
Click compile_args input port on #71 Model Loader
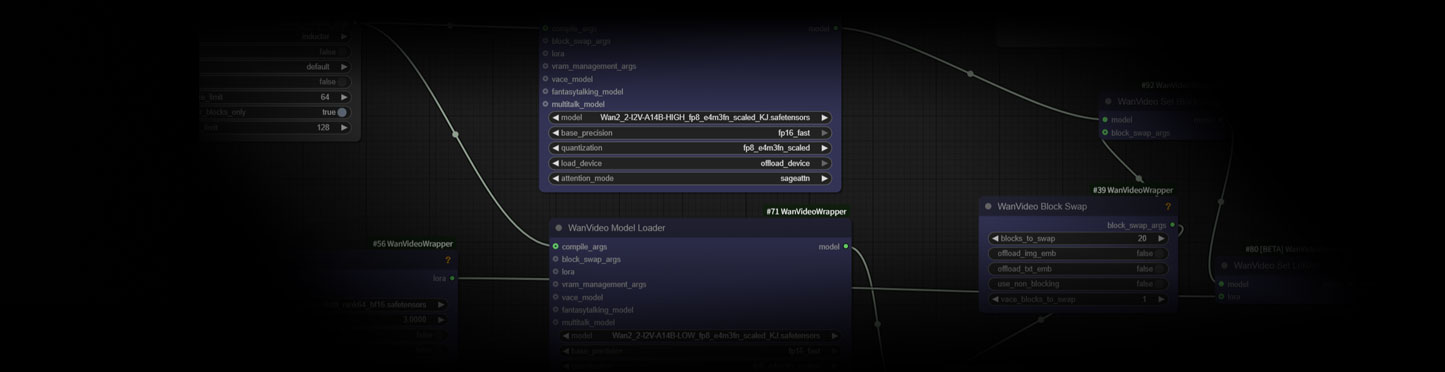tap(555, 246)
